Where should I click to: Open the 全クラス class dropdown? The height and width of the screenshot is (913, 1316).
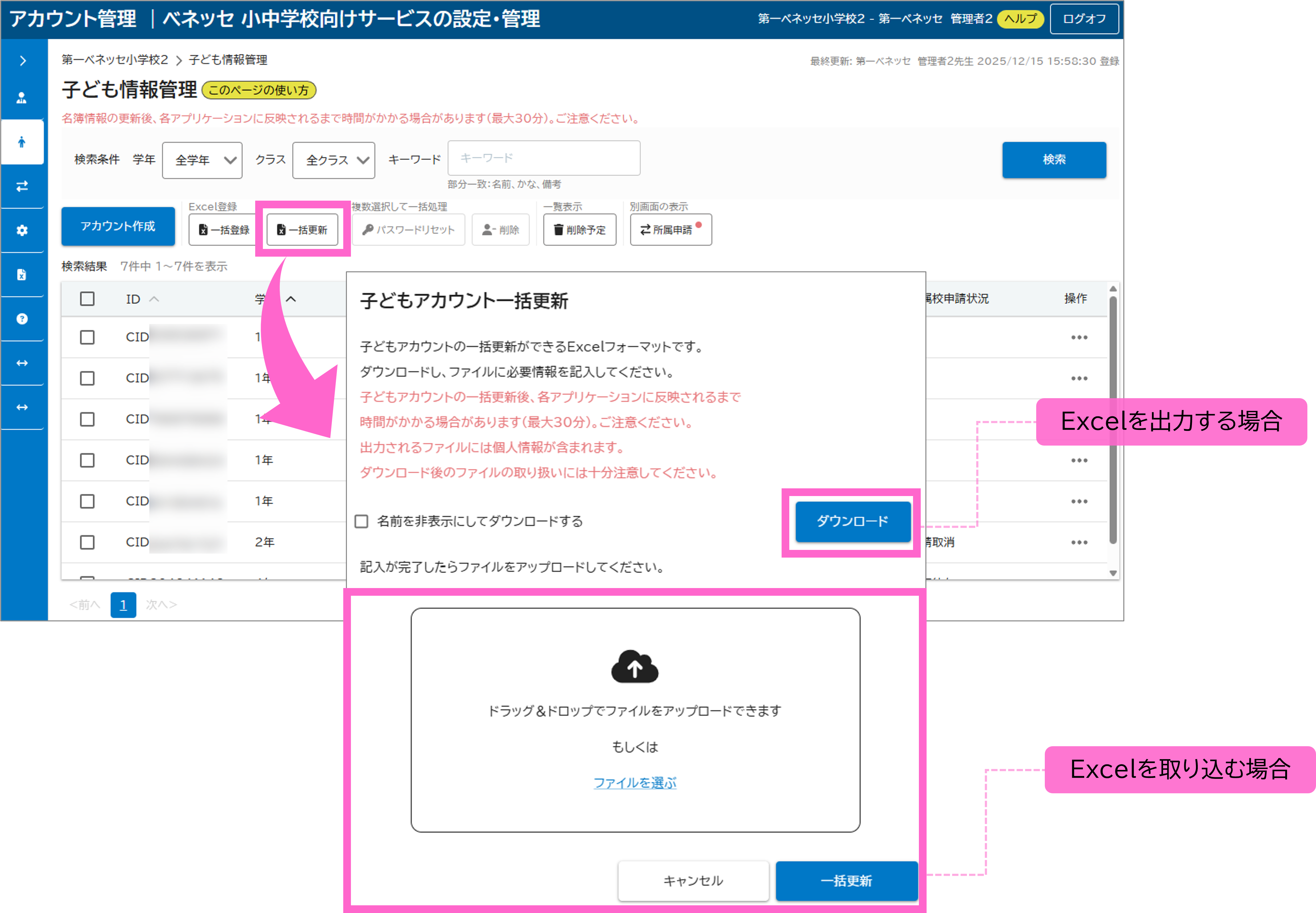[x=333, y=160]
